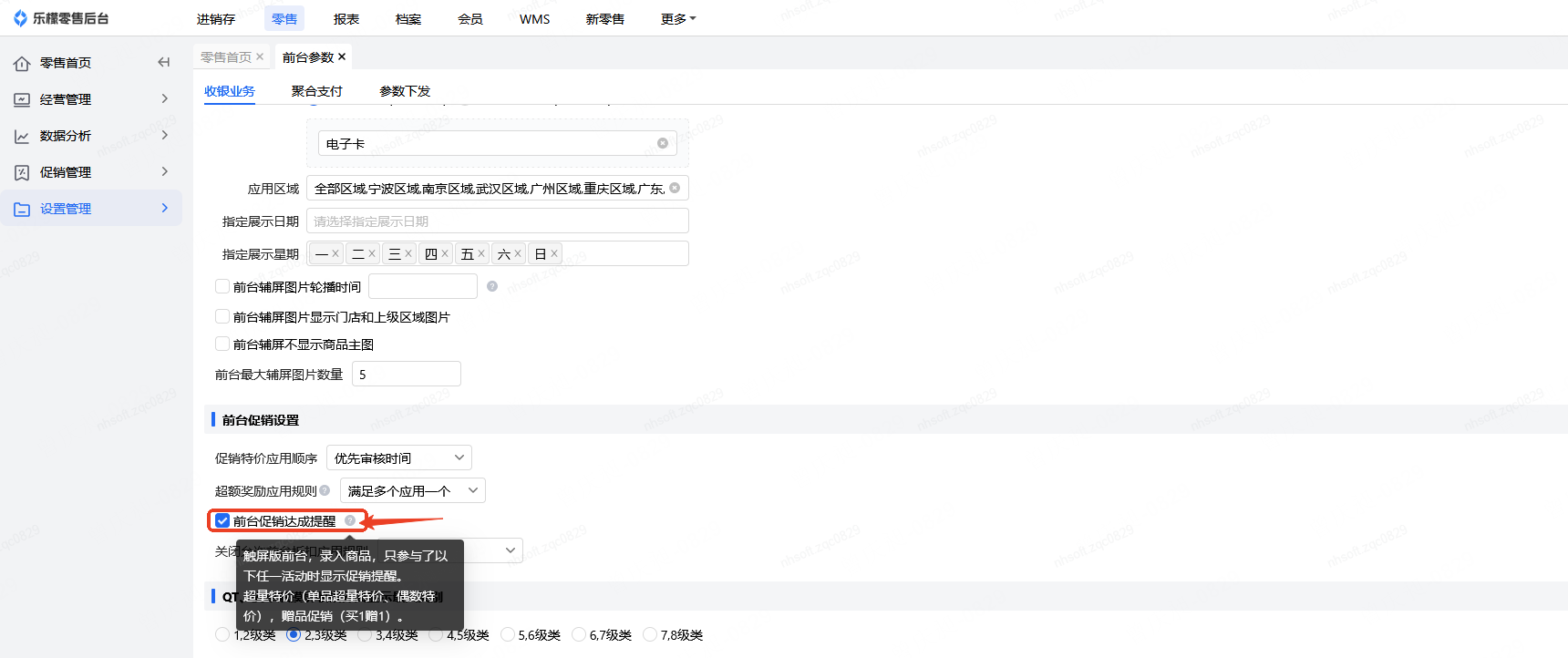The height and width of the screenshot is (658, 1568).
Task: Click help icon beside 前台促销达成提醒
Action: click(x=350, y=520)
